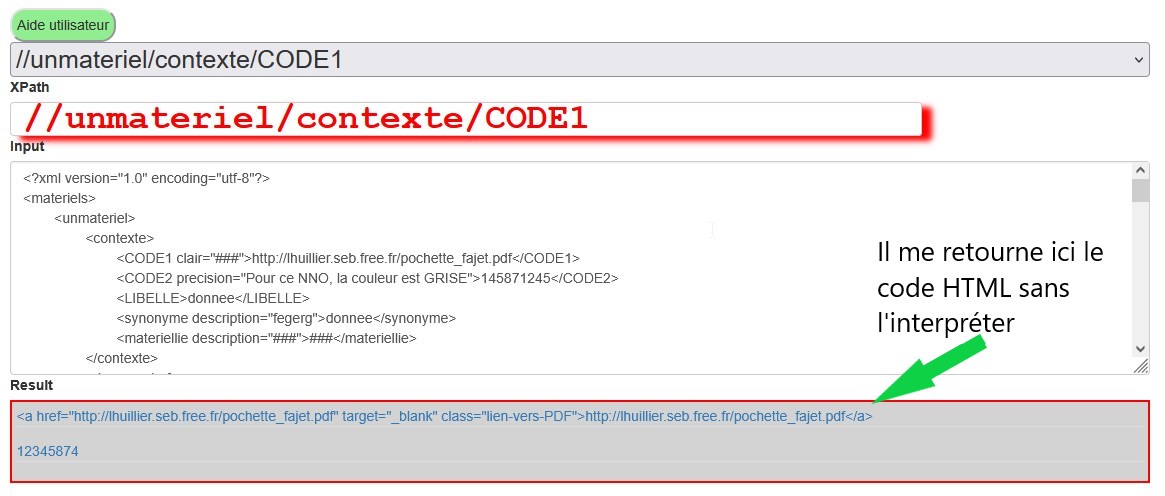This screenshot has width=1165, height=496.
Task: Click into the red XPath input field
Action: pos(466,119)
